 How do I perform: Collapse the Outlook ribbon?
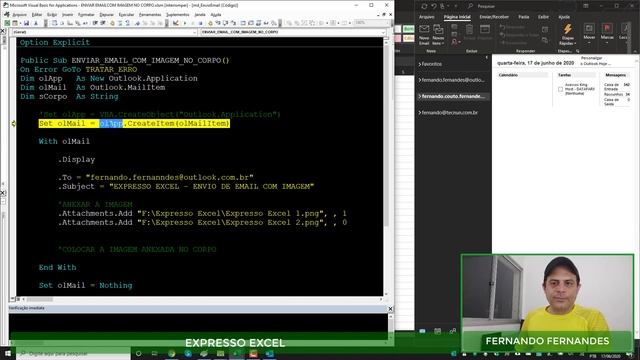coord(636,51)
